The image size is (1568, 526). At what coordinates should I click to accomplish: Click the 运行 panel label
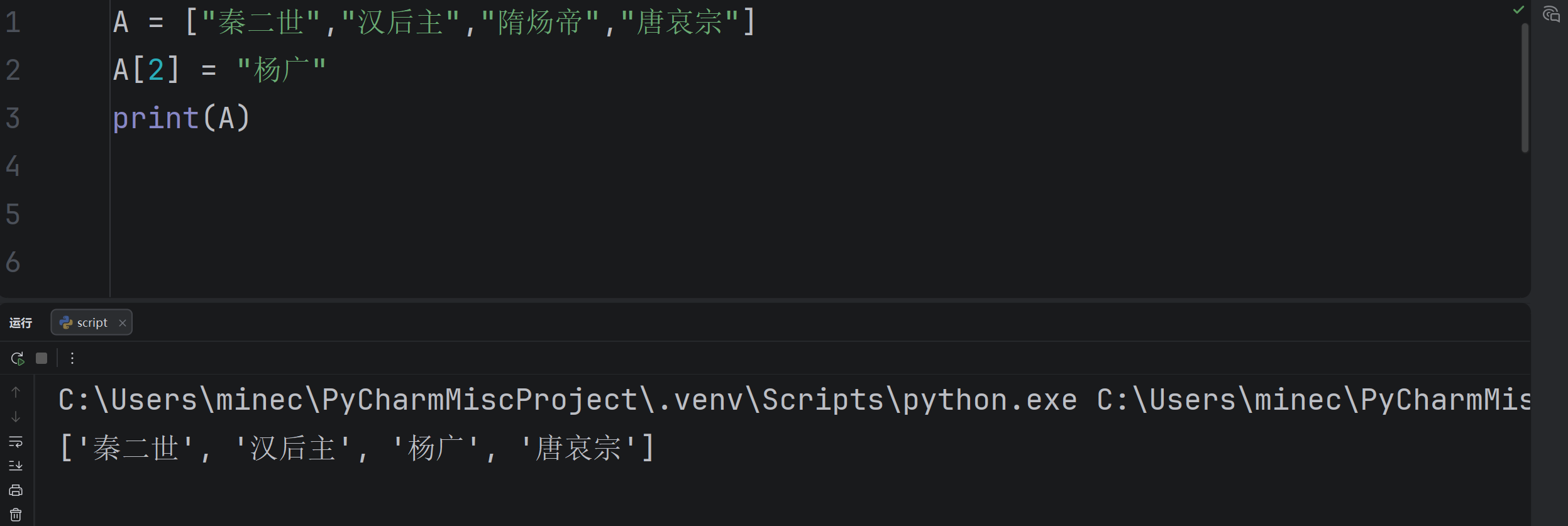click(x=21, y=322)
